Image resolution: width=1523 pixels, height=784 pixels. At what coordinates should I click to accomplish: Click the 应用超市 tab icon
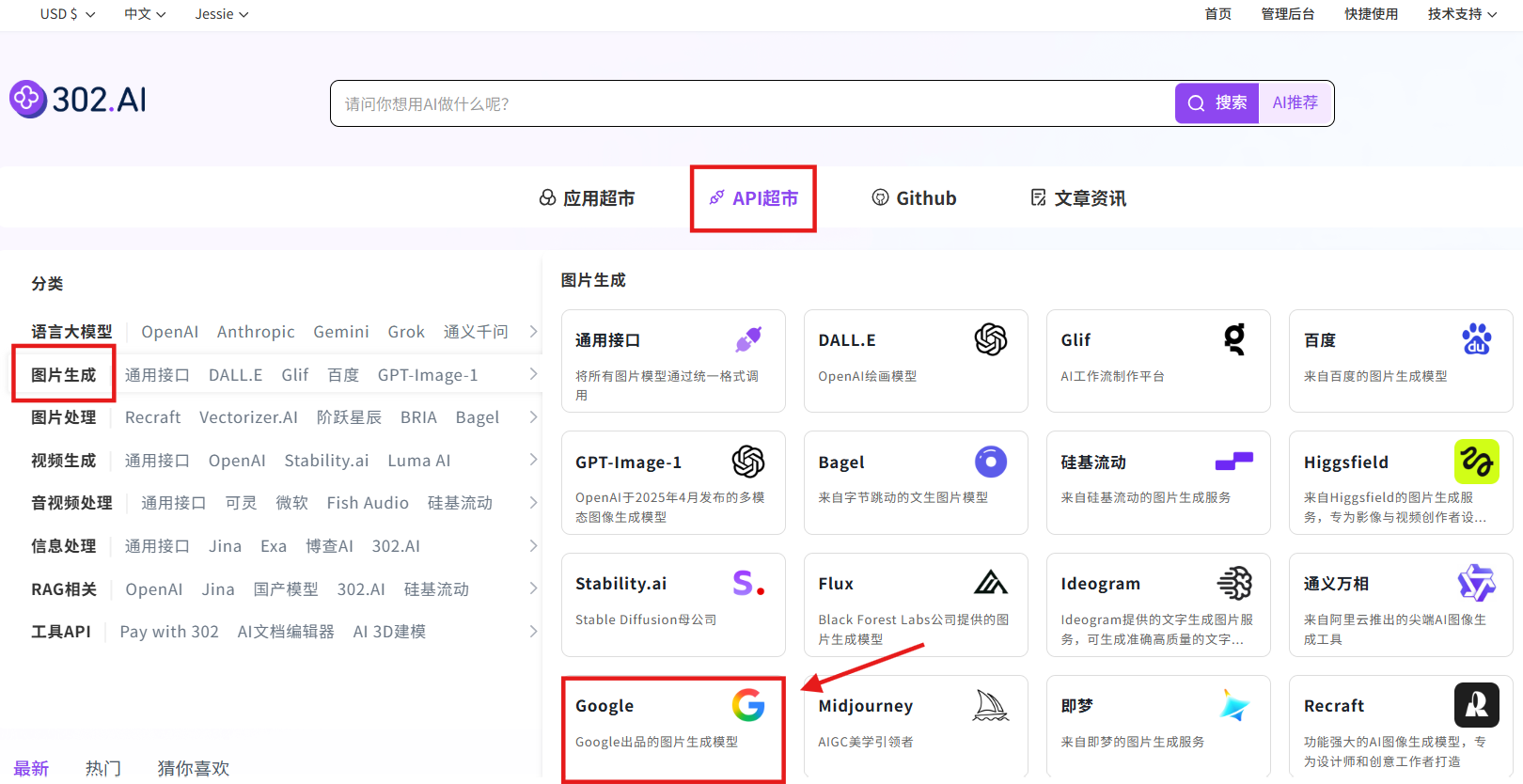point(547,197)
